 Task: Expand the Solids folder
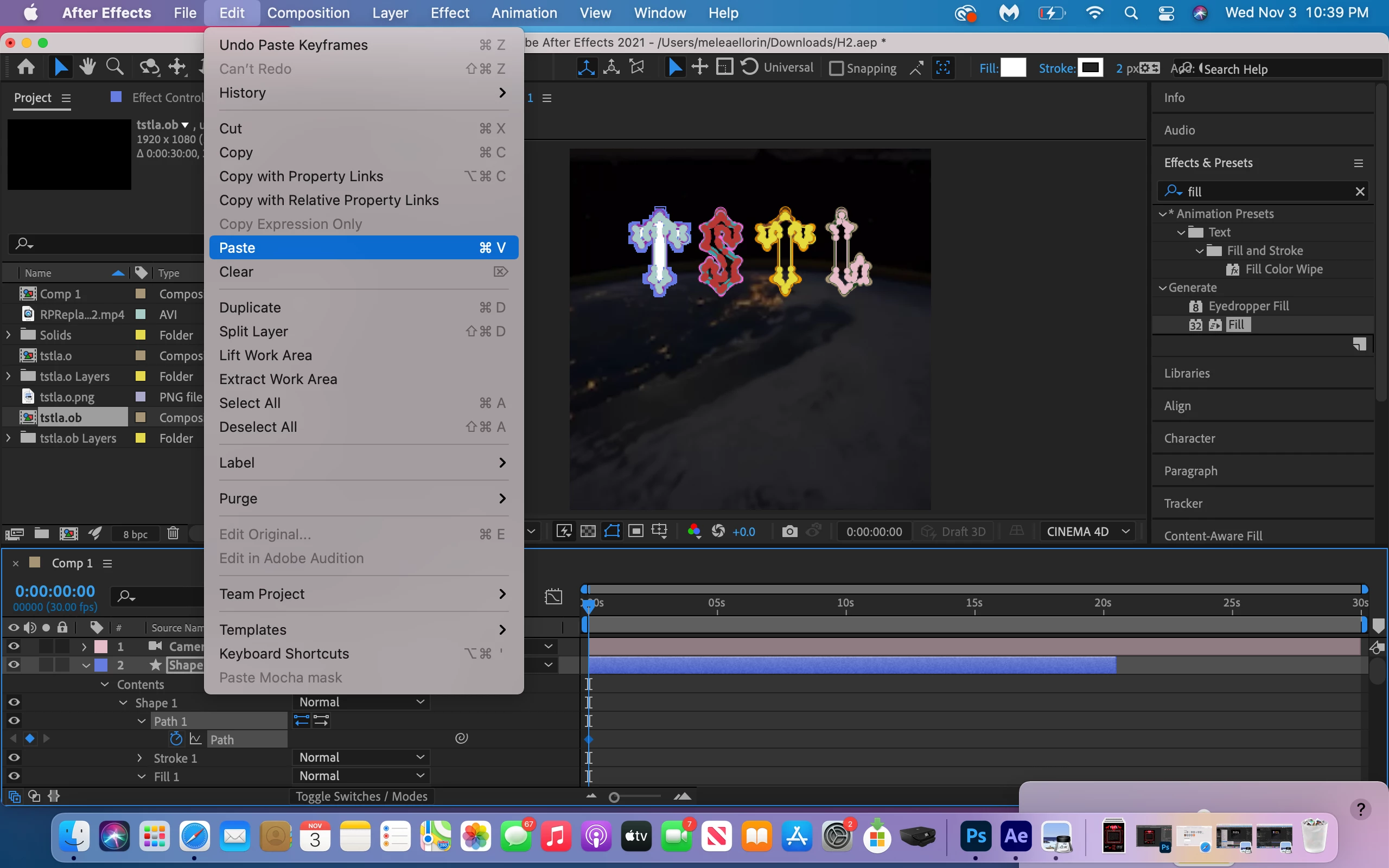point(8,335)
